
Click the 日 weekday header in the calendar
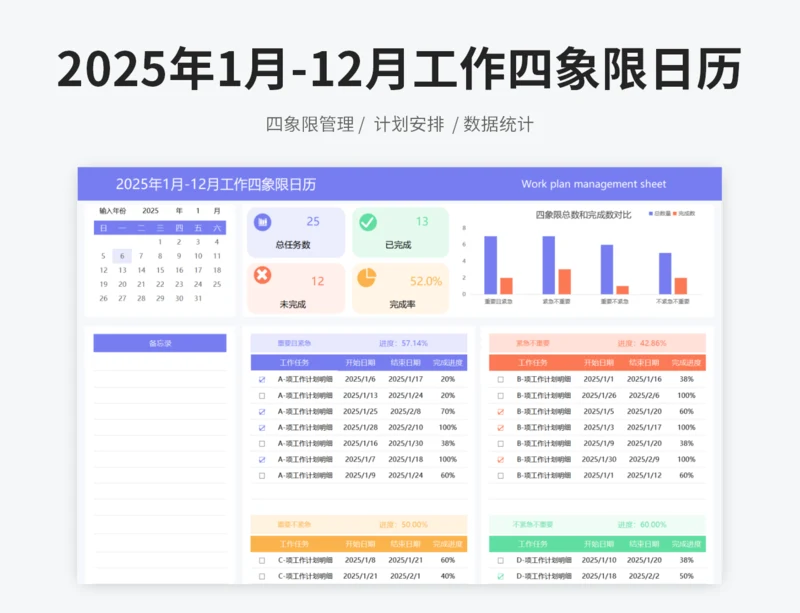click(x=104, y=228)
